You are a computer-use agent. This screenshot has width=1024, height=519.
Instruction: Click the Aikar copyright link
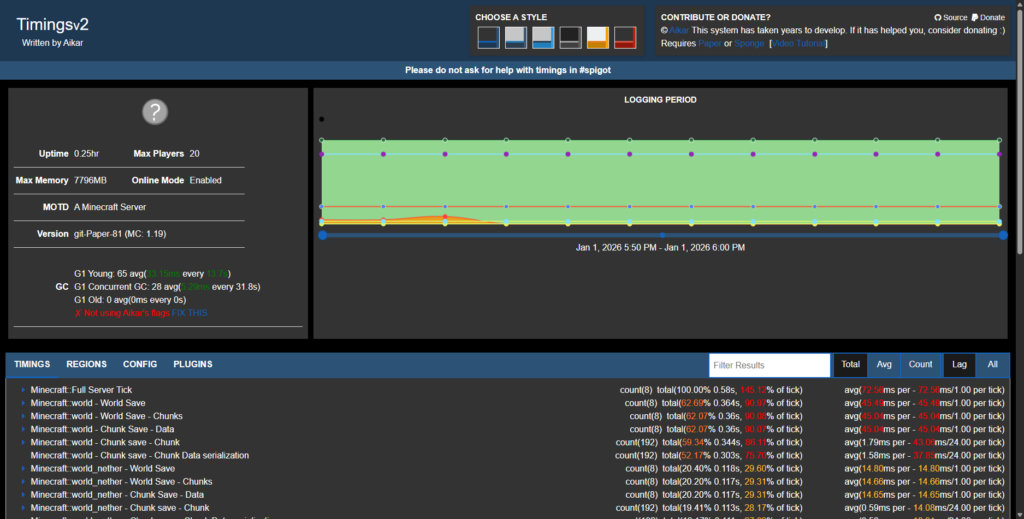[x=679, y=31]
